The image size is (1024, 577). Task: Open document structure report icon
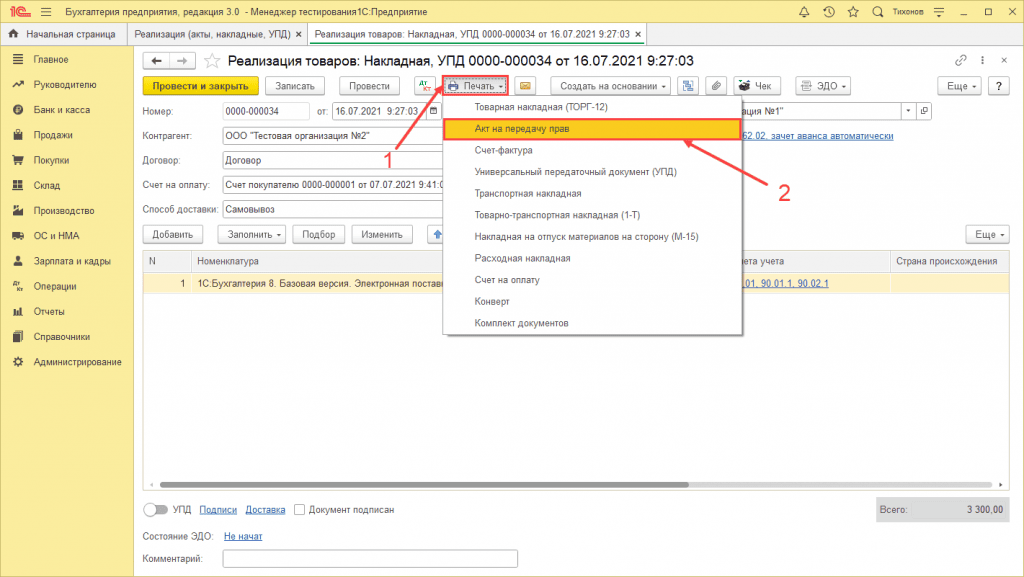pyautogui.click(x=688, y=86)
